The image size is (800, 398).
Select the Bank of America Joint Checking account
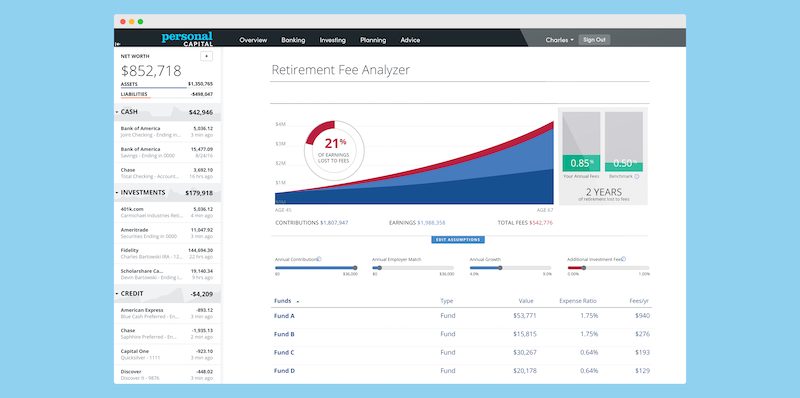167,132
